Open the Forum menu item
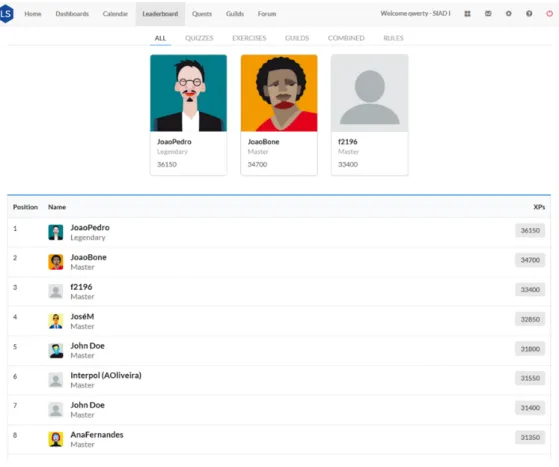 (x=267, y=14)
